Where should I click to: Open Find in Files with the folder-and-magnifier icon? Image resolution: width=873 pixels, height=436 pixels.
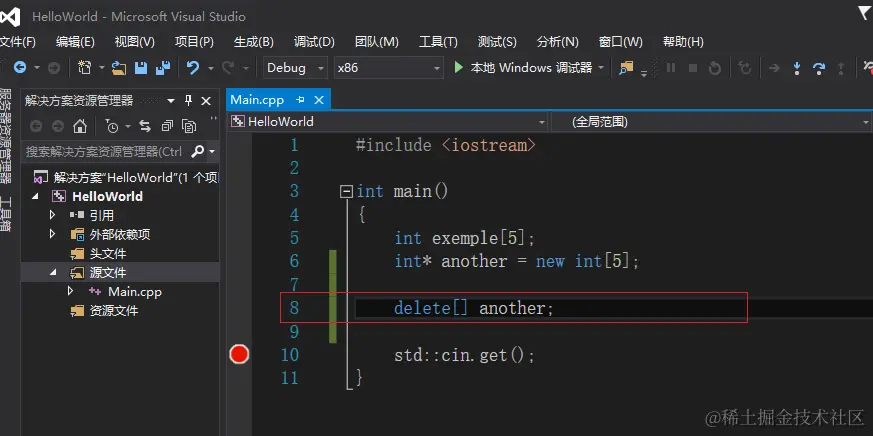(626, 68)
